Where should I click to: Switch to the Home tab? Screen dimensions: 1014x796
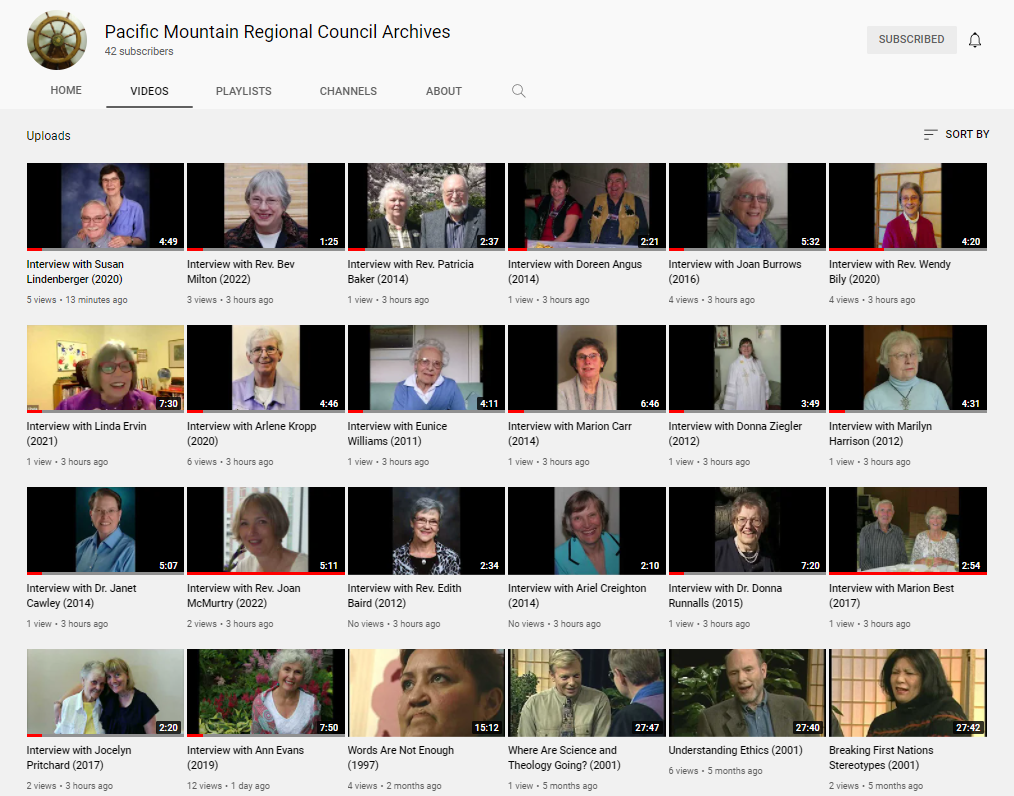(66, 91)
